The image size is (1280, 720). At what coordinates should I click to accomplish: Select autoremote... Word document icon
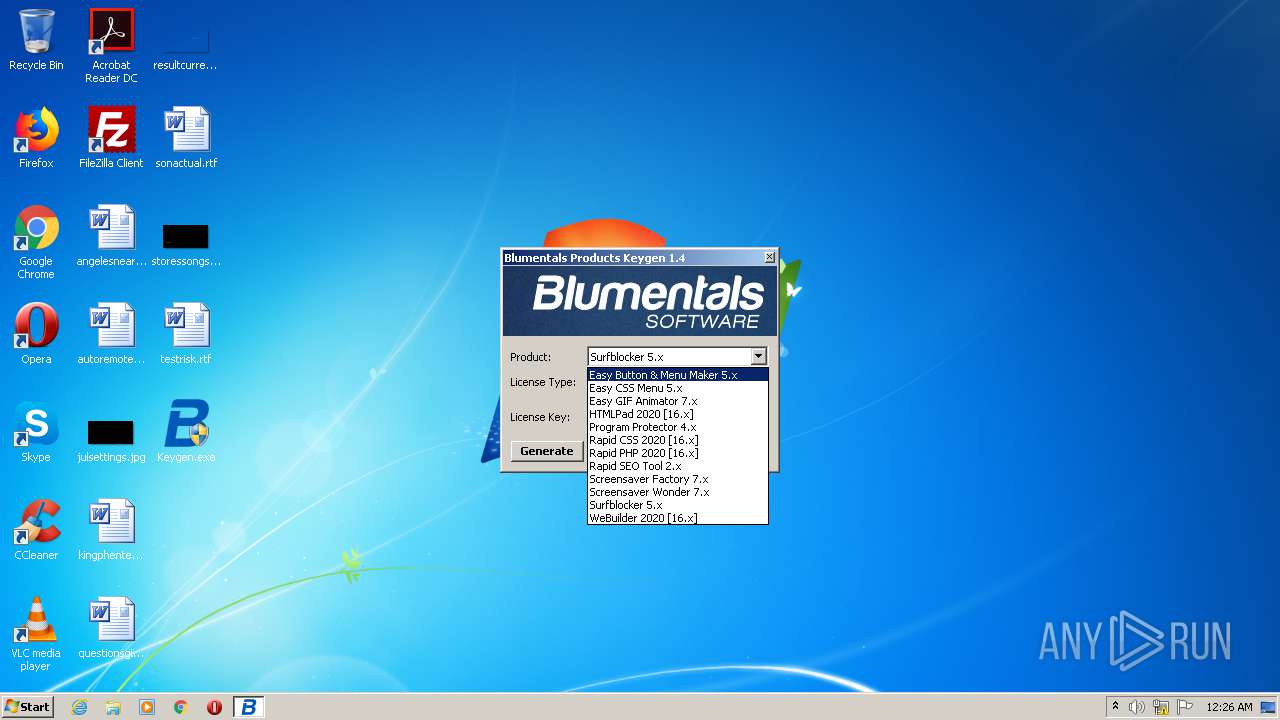(111, 334)
